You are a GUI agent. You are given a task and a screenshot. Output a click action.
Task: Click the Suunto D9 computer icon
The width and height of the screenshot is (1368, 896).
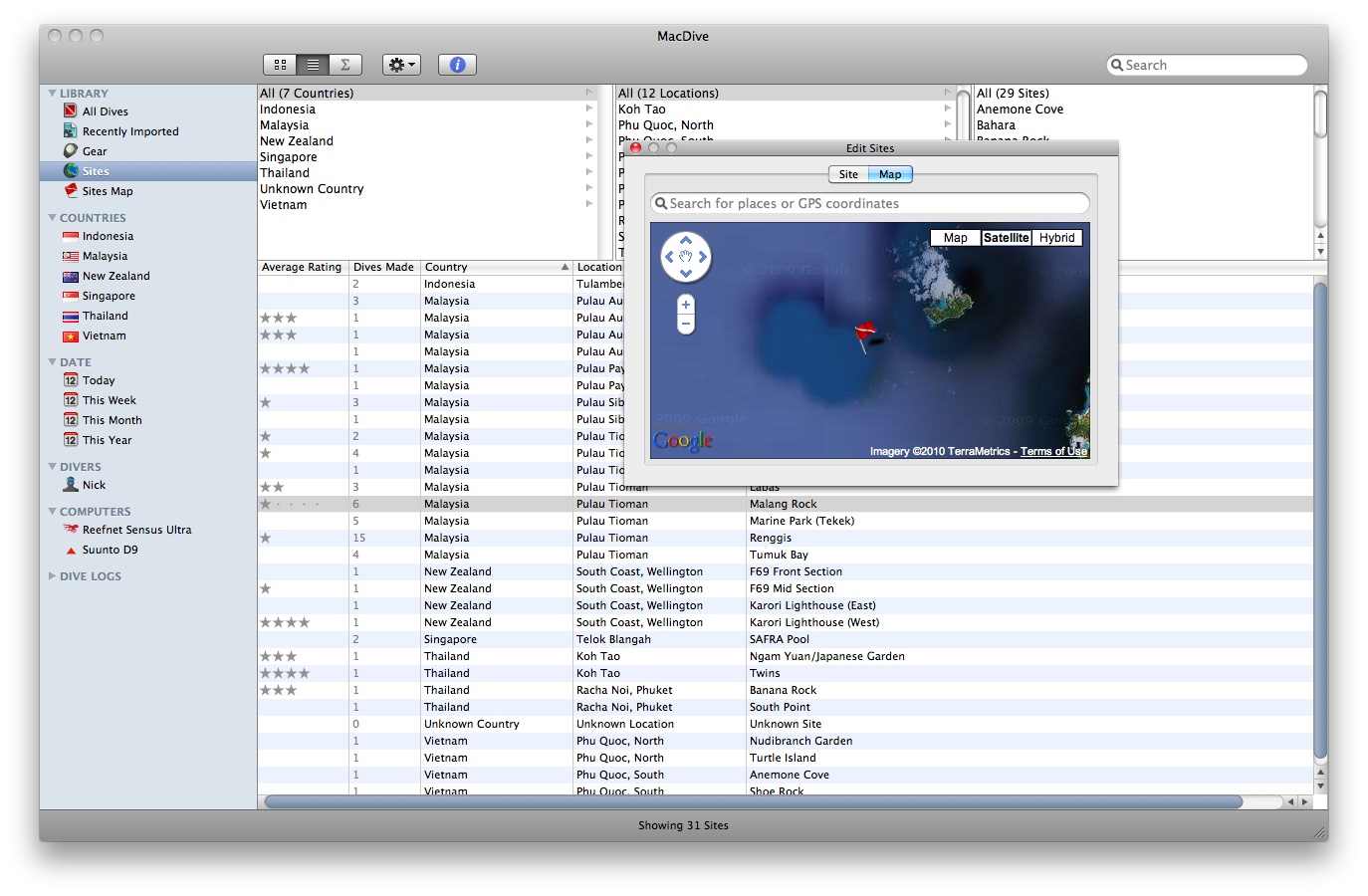click(71, 550)
